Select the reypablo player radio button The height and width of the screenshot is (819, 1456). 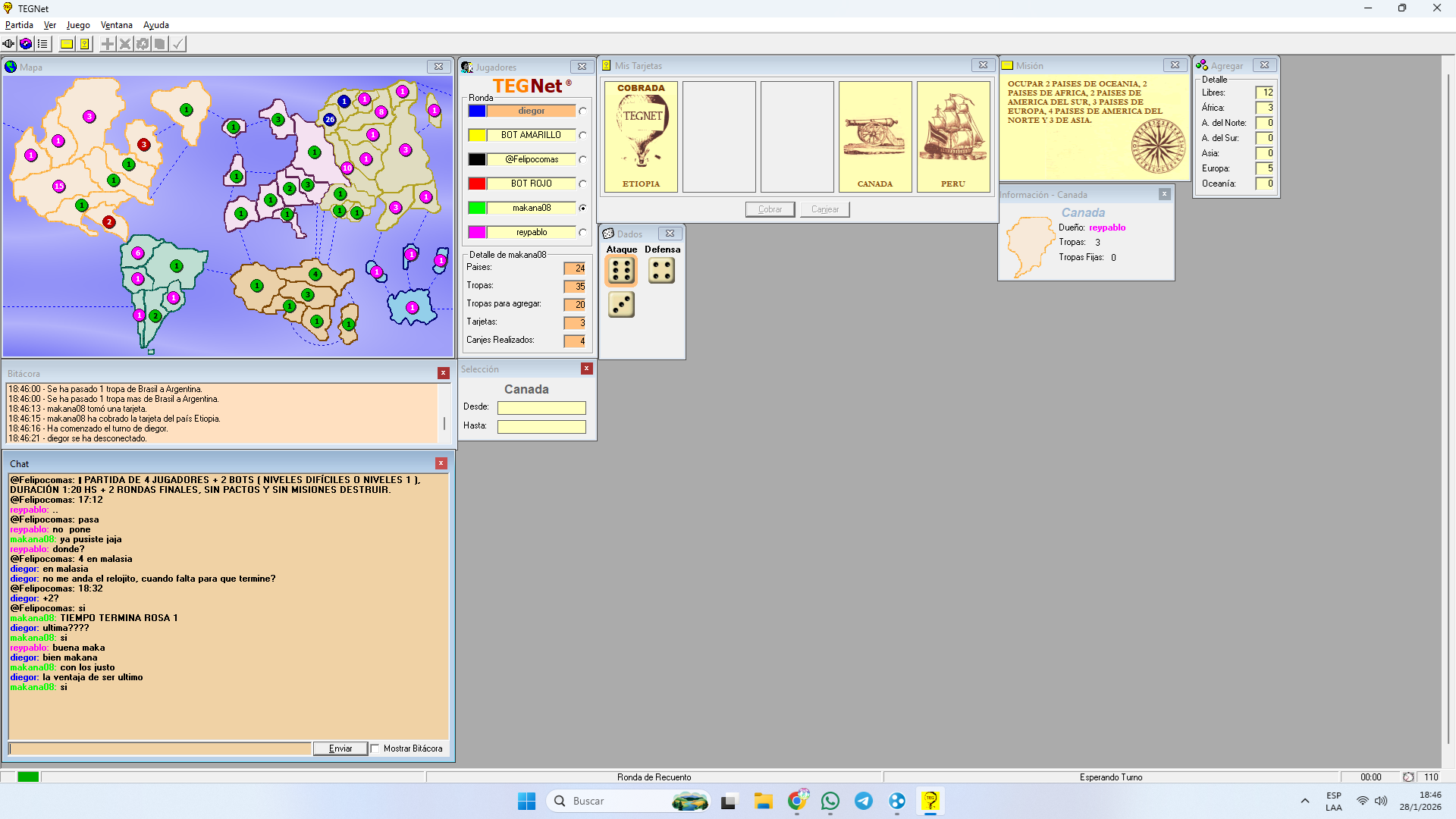click(x=582, y=233)
